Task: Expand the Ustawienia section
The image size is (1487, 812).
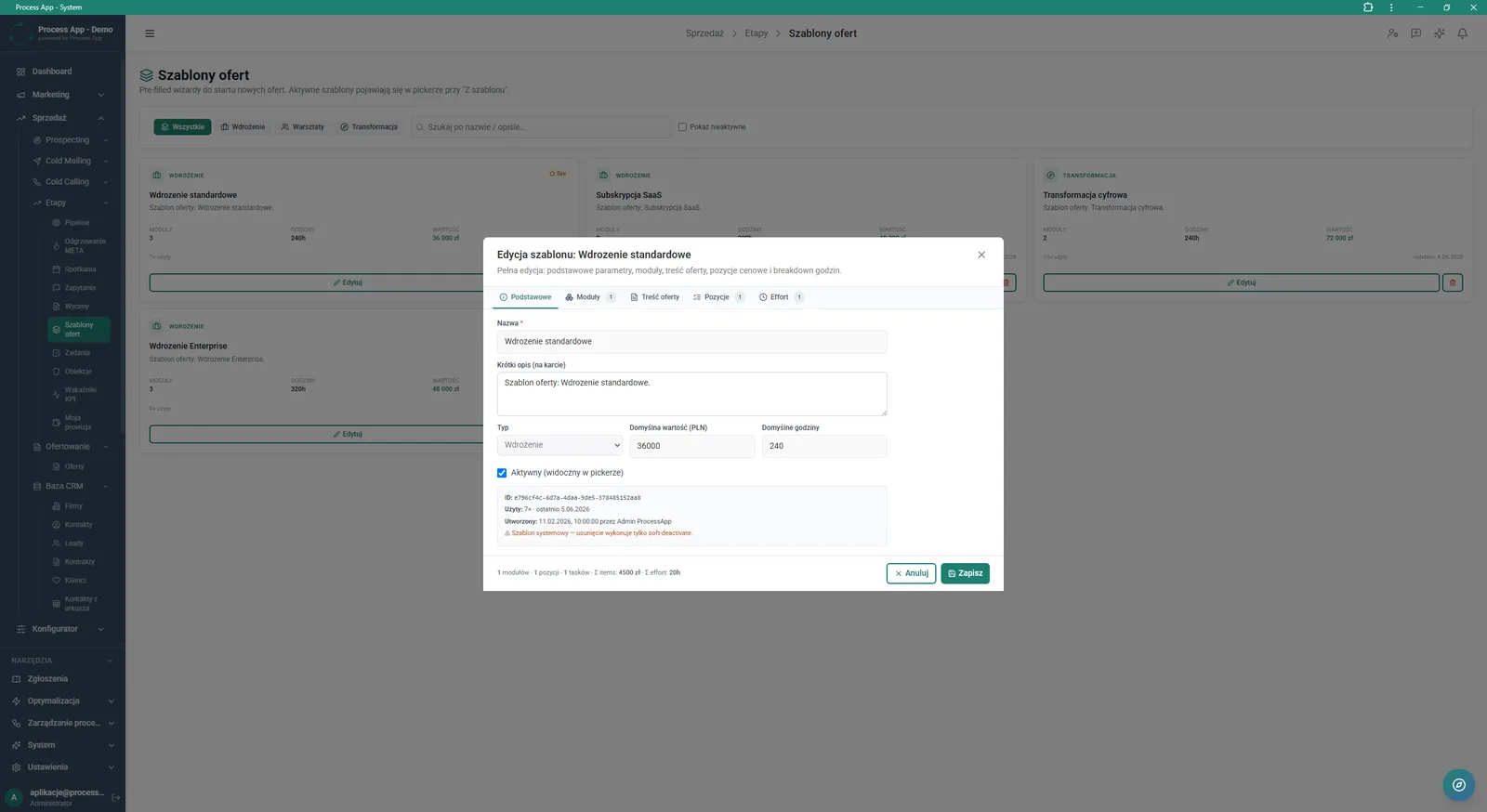Action: pyautogui.click(x=61, y=767)
